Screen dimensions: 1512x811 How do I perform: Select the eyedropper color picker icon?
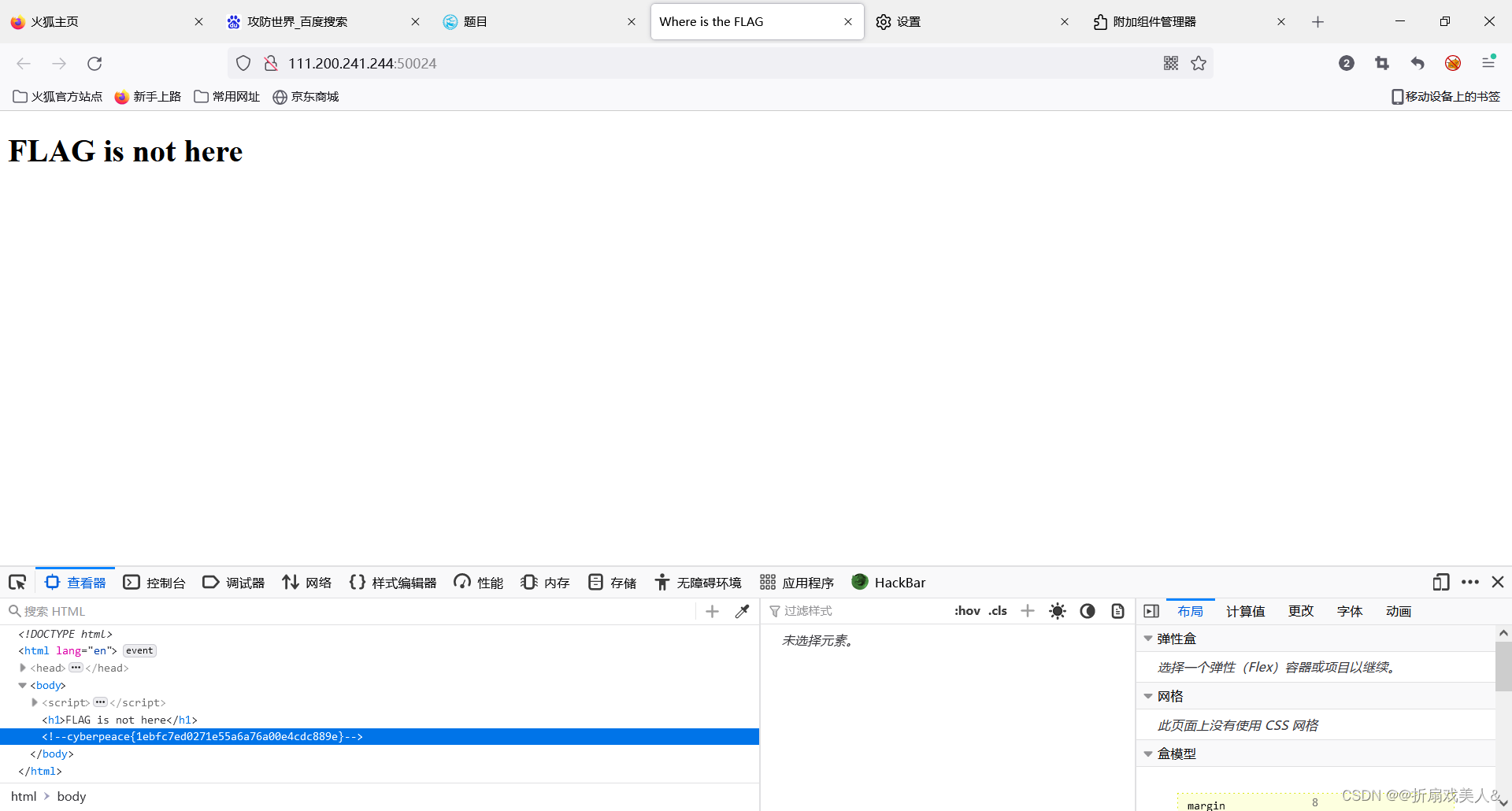[742, 611]
